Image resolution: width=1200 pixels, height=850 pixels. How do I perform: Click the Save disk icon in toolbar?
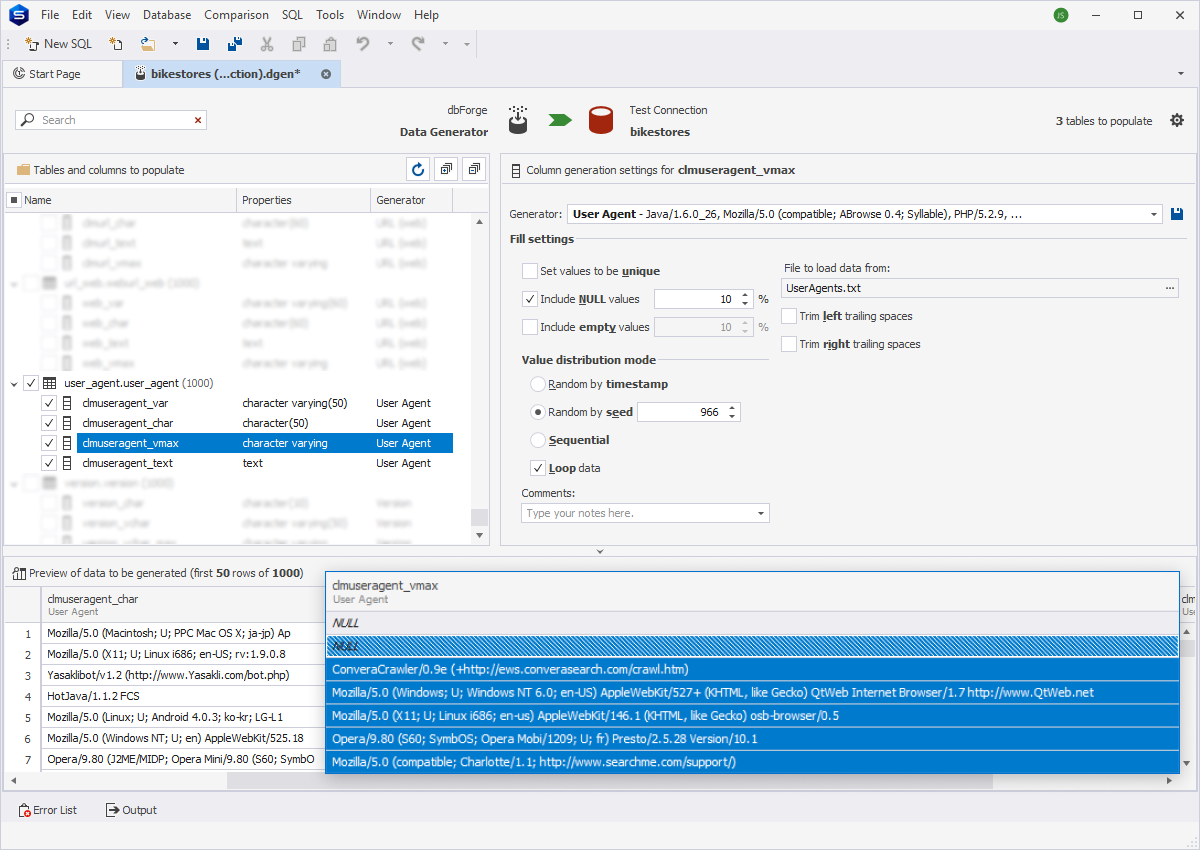203,44
